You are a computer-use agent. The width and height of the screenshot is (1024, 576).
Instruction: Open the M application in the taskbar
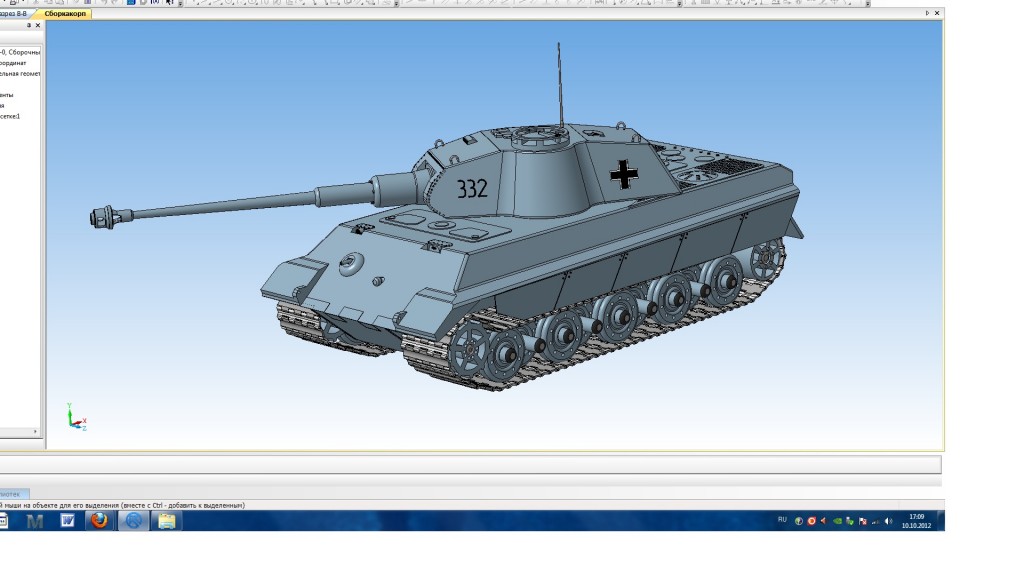coord(35,521)
